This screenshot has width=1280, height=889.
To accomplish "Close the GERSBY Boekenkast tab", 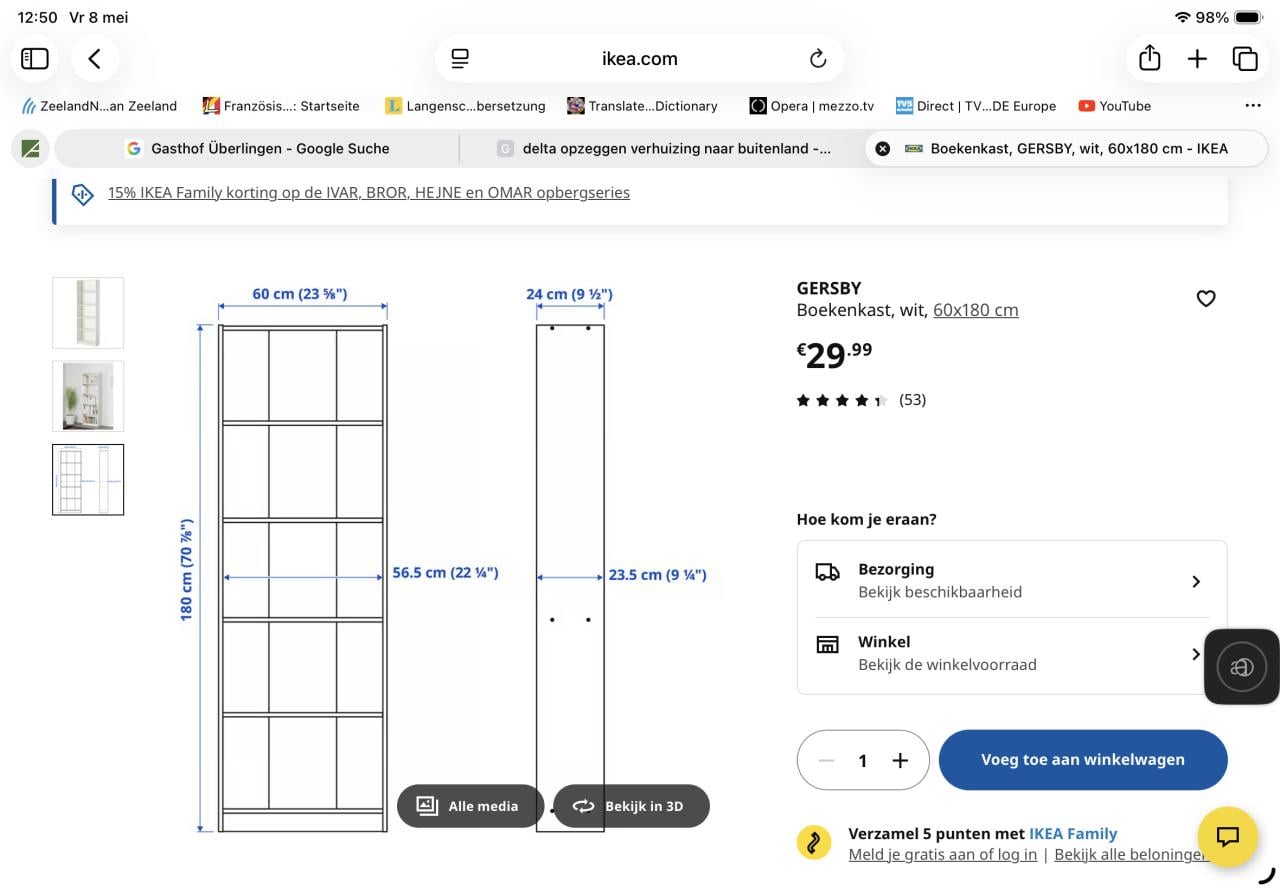I will tap(882, 148).
